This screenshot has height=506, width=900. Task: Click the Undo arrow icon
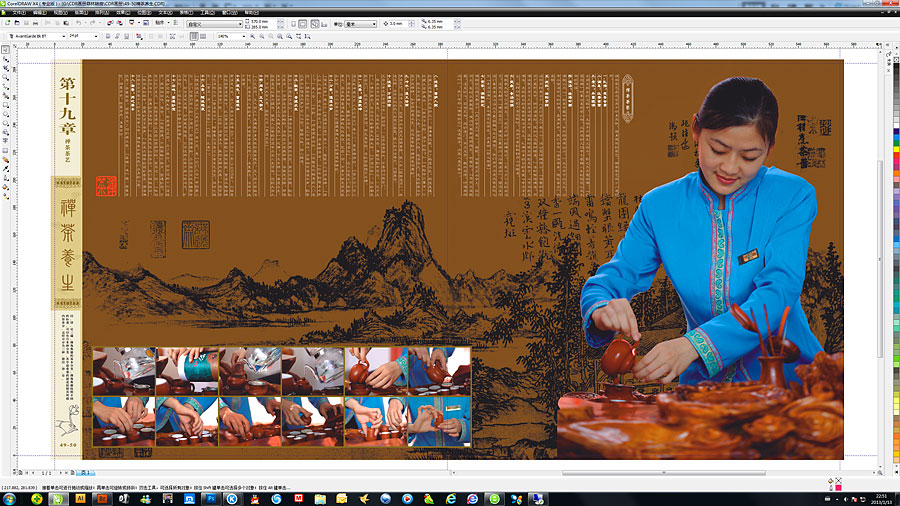click(x=77, y=23)
